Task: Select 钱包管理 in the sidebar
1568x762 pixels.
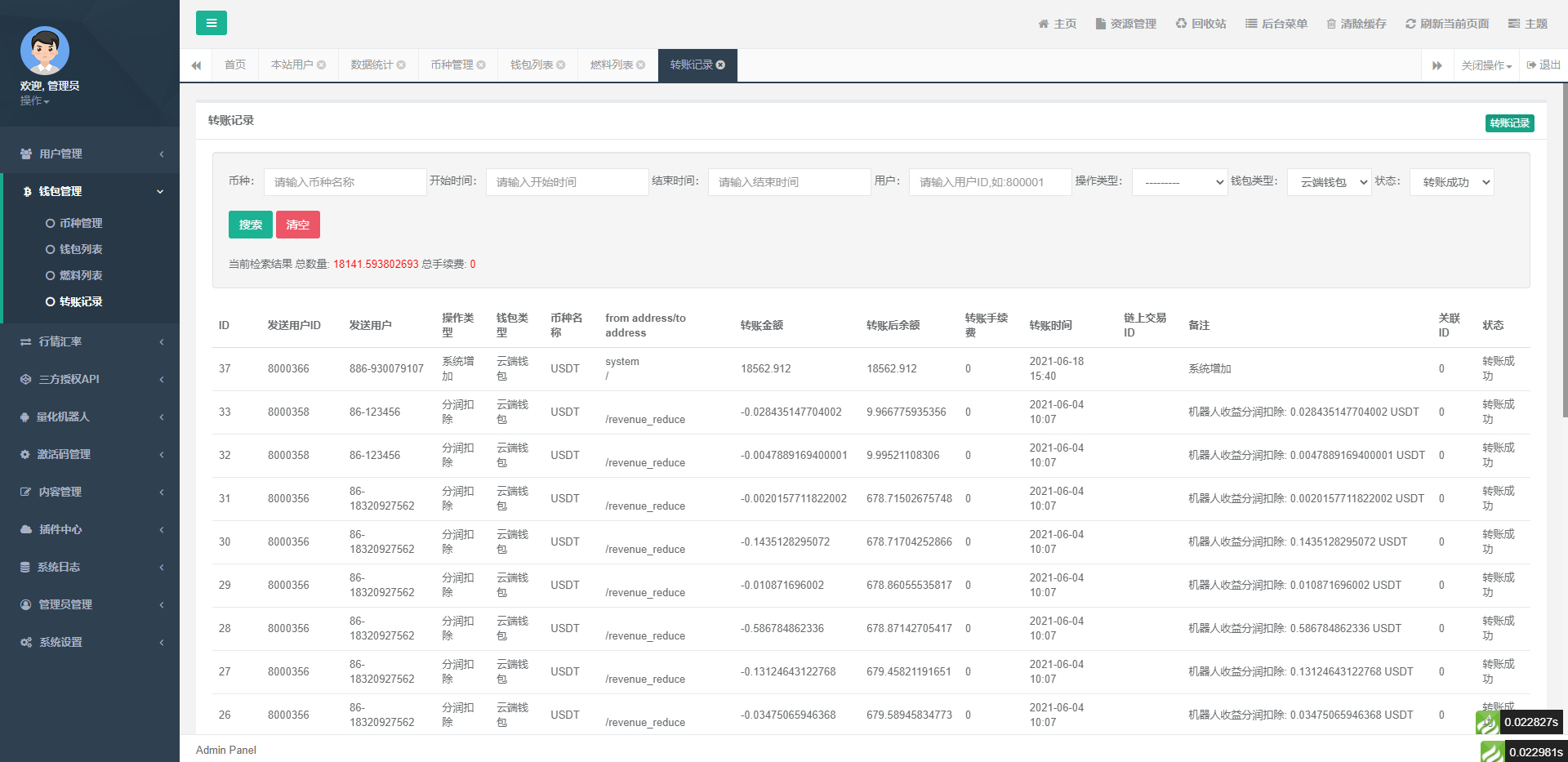Action: (x=90, y=190)
